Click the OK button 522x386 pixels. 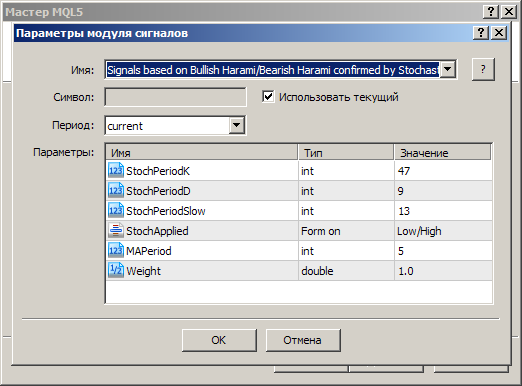219,340
